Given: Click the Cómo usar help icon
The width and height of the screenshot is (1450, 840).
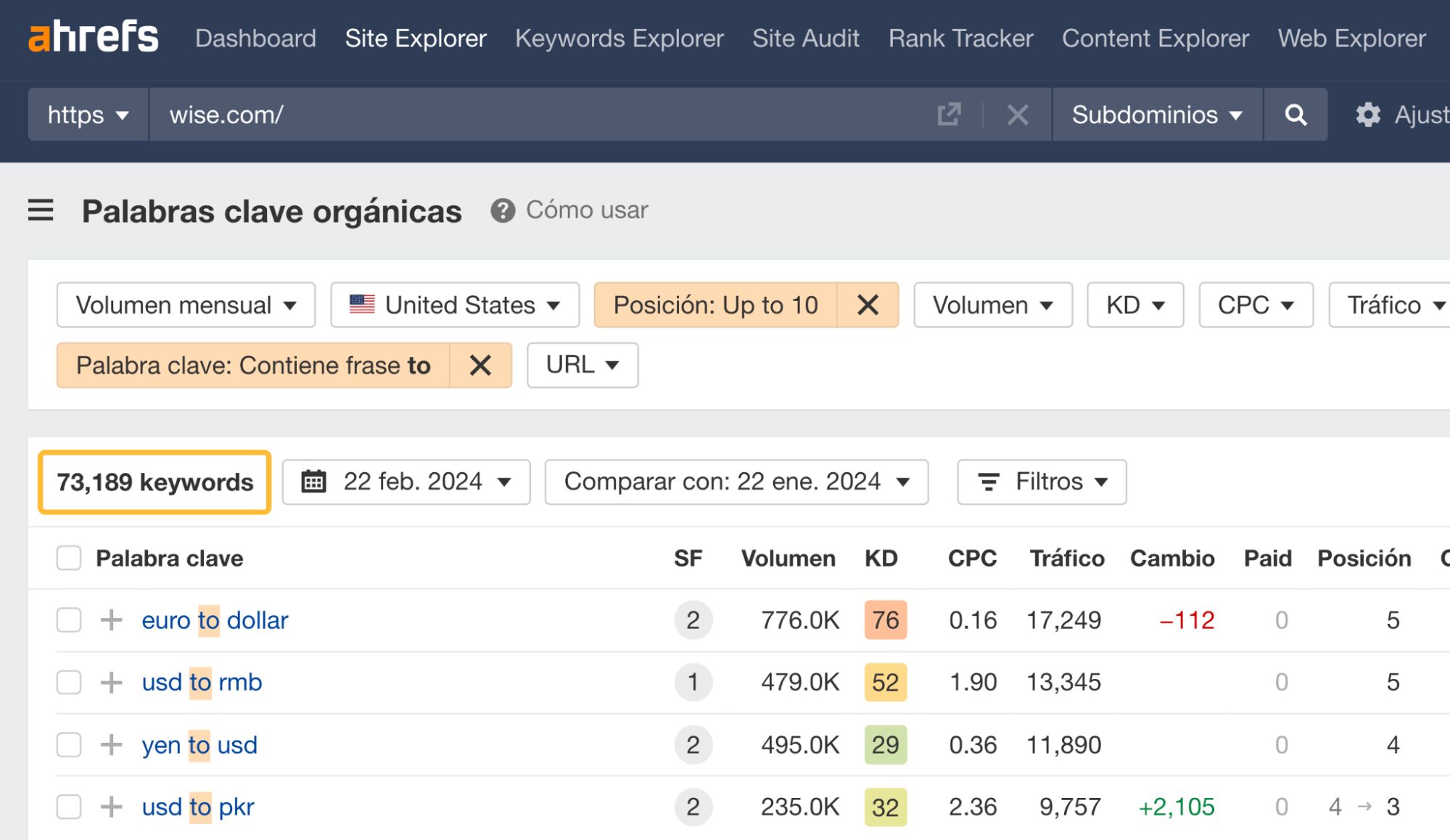Looking at the screenshot, I should click(x=503, y=210).
